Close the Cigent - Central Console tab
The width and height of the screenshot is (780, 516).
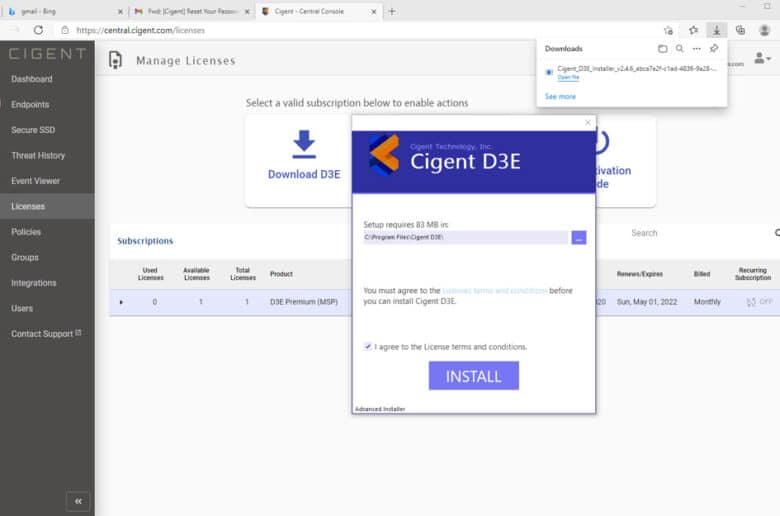[x=374, y=11]
